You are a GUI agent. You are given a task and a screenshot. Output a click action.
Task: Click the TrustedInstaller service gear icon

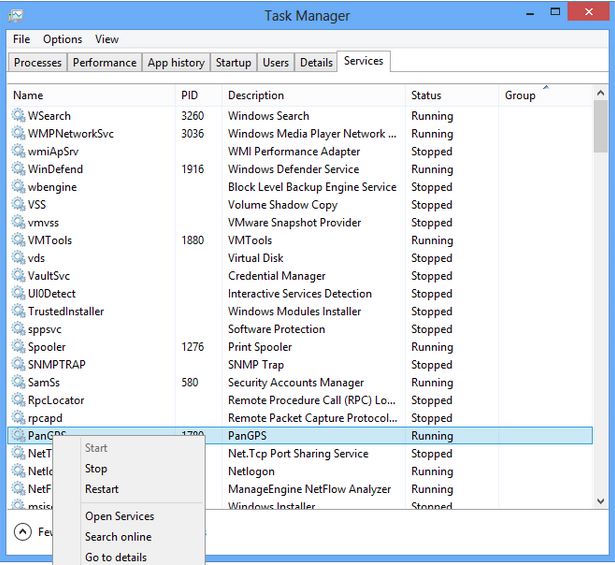click(18, 311)
